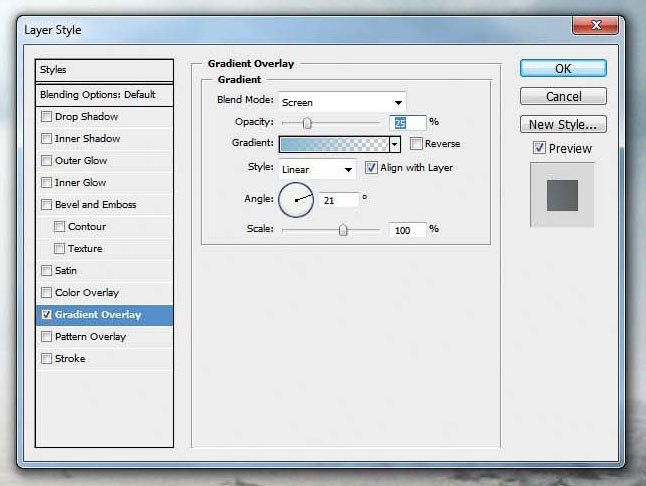Select the Drop Shadow label

coord(87,117)
